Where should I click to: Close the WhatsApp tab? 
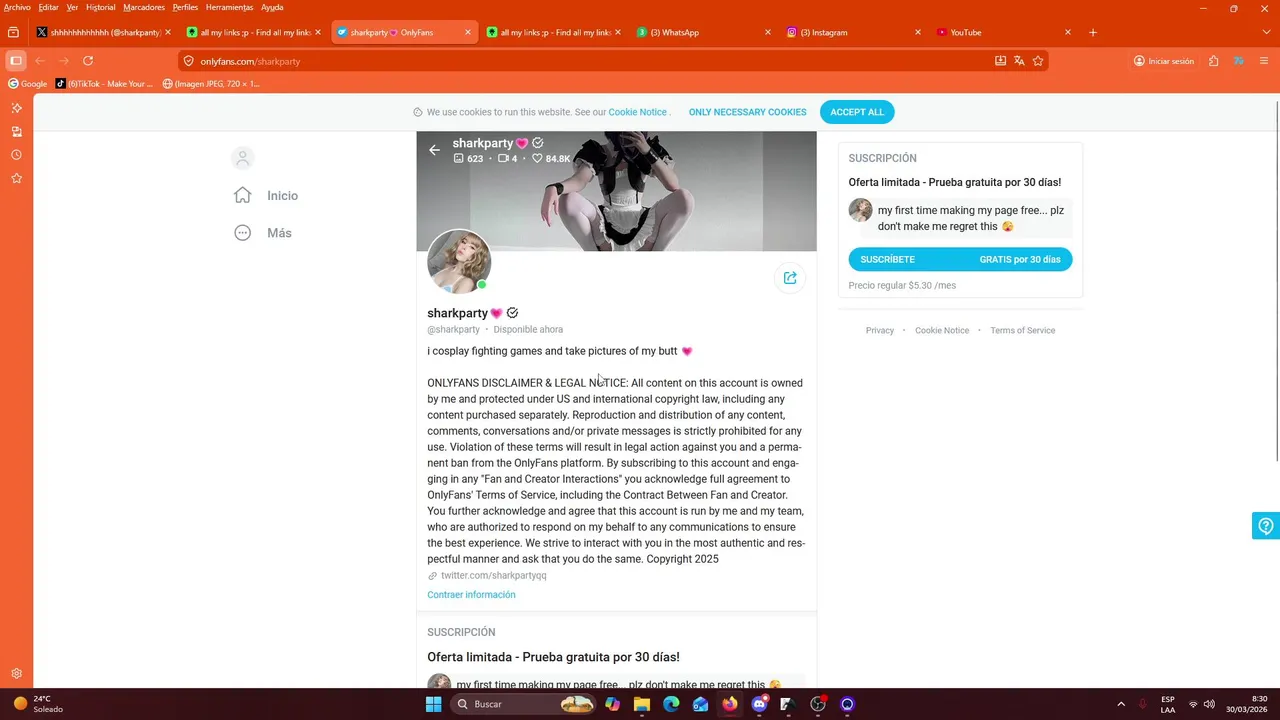(x=768, y=32)
